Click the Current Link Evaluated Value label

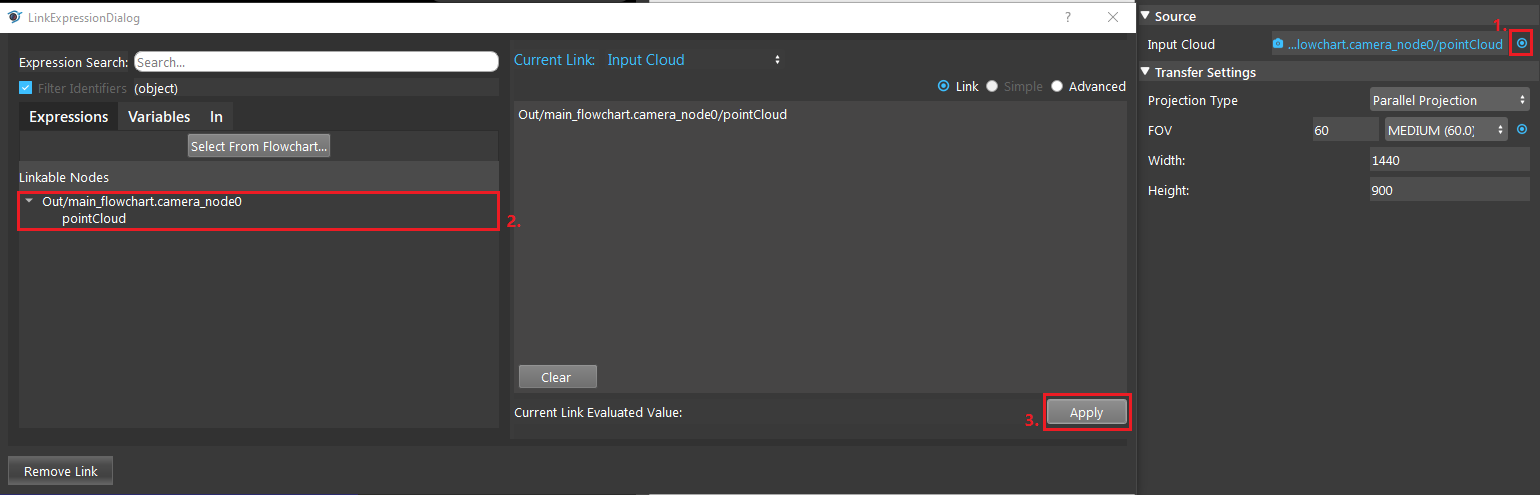[x=598, y=412]
